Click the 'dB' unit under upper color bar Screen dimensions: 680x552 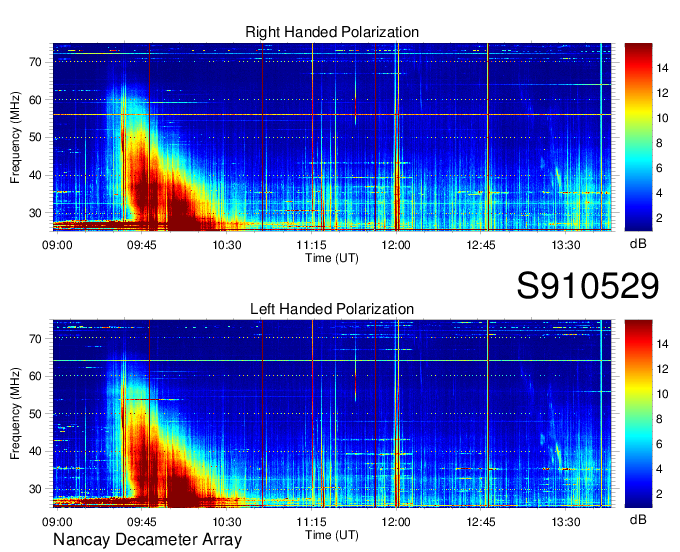pyautogui.click(x=638, y=244)
